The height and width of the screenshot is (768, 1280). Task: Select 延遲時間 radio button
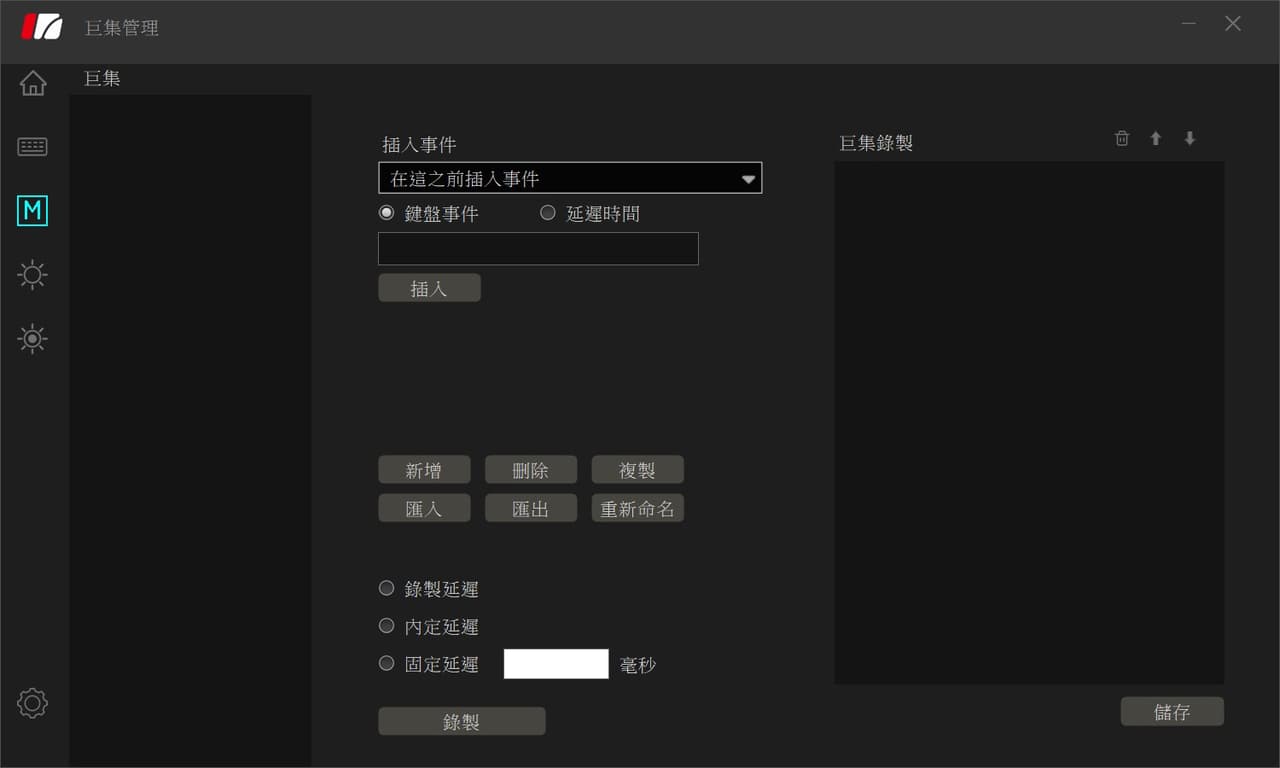[x=548, y=212]
